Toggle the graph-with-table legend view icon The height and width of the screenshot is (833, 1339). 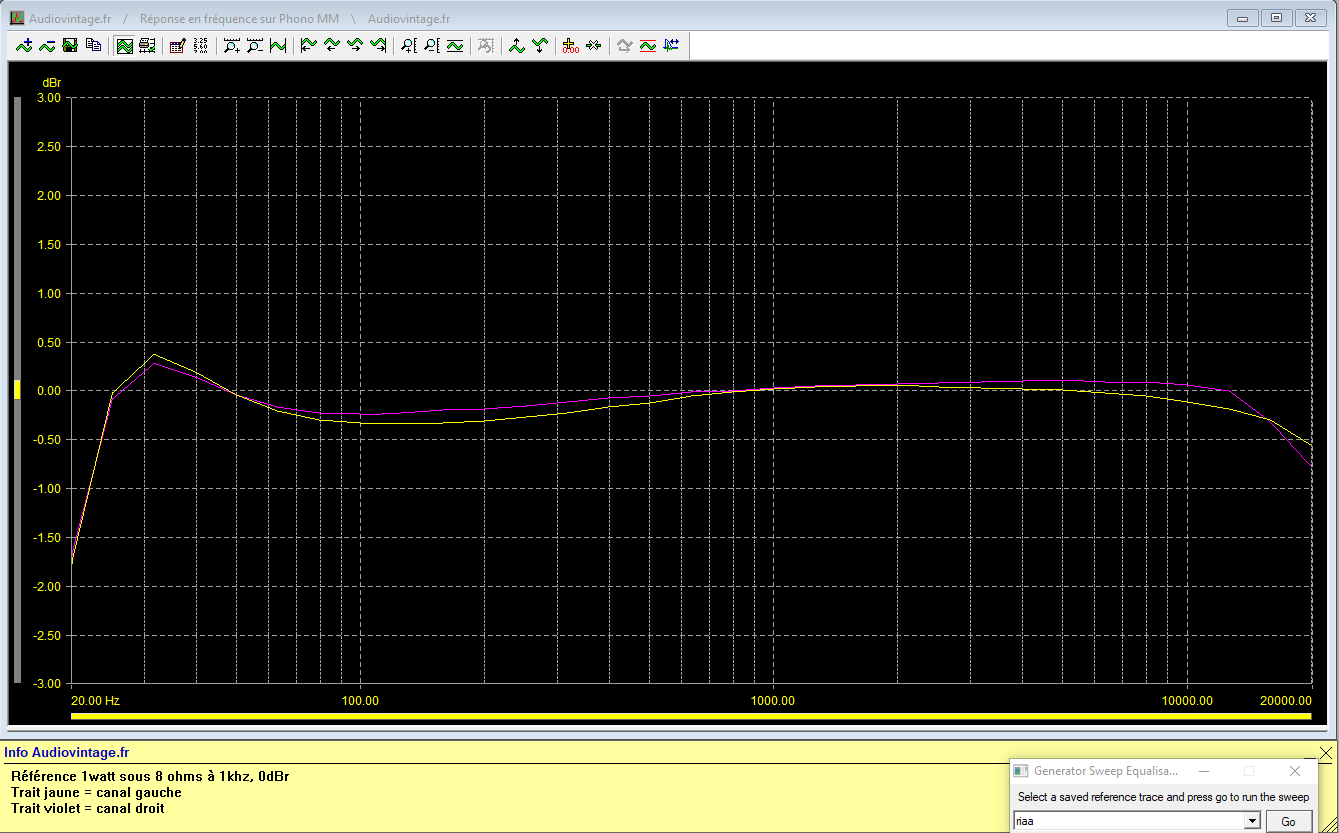147,45
